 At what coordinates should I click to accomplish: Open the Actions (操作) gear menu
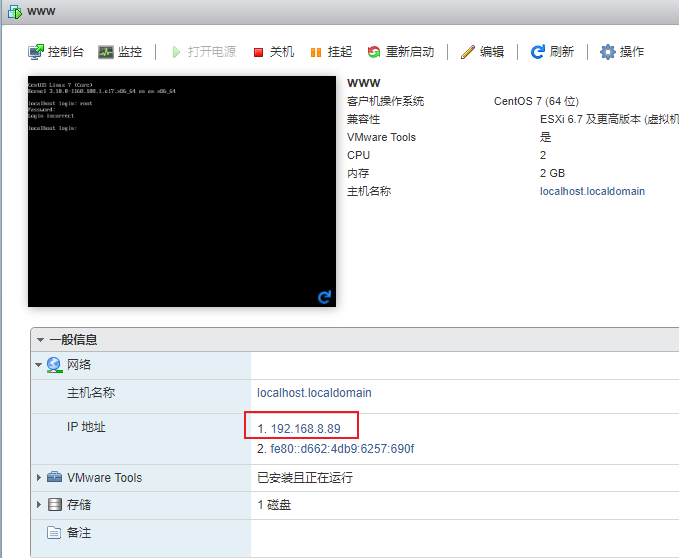(x=621, y=52)
